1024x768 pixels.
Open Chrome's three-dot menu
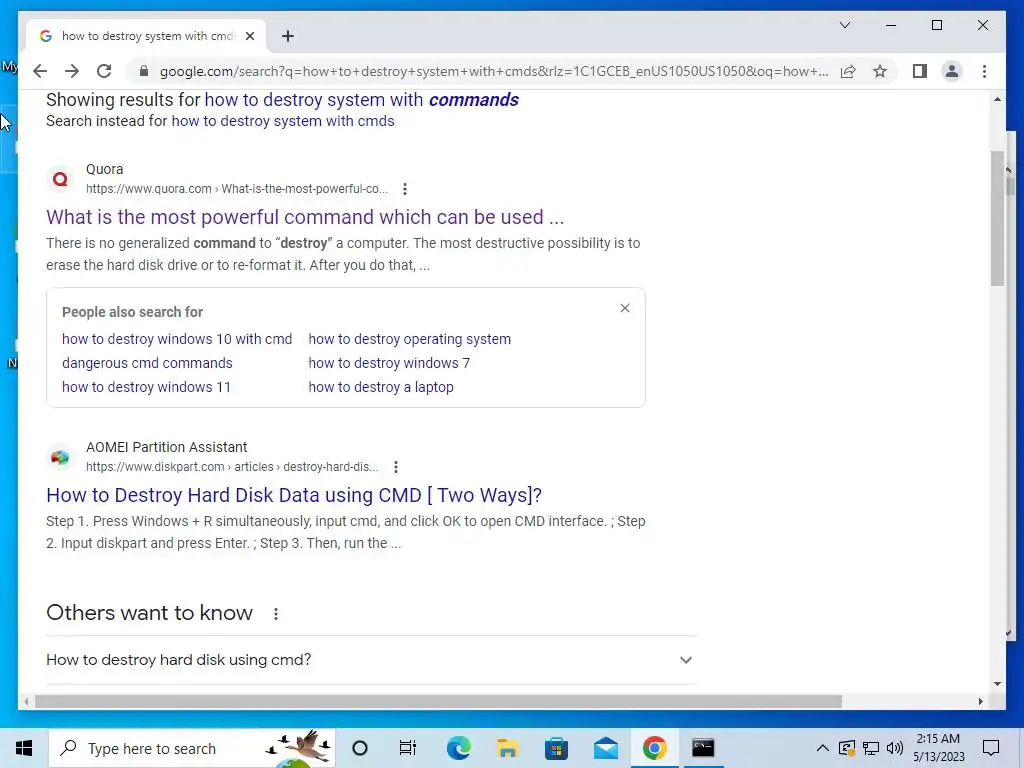(984, 71)
